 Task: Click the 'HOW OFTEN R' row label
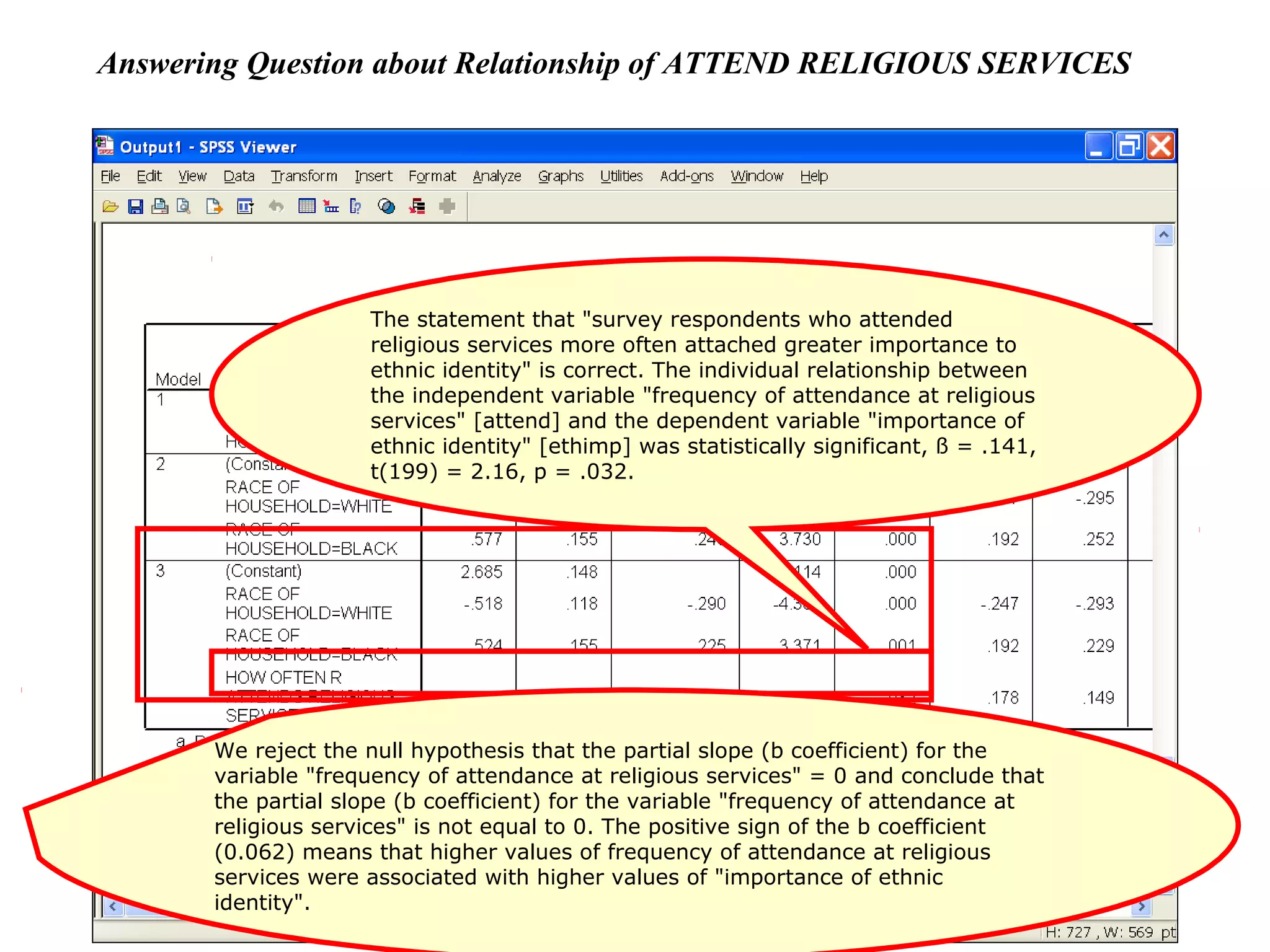[x=283, y=677]
